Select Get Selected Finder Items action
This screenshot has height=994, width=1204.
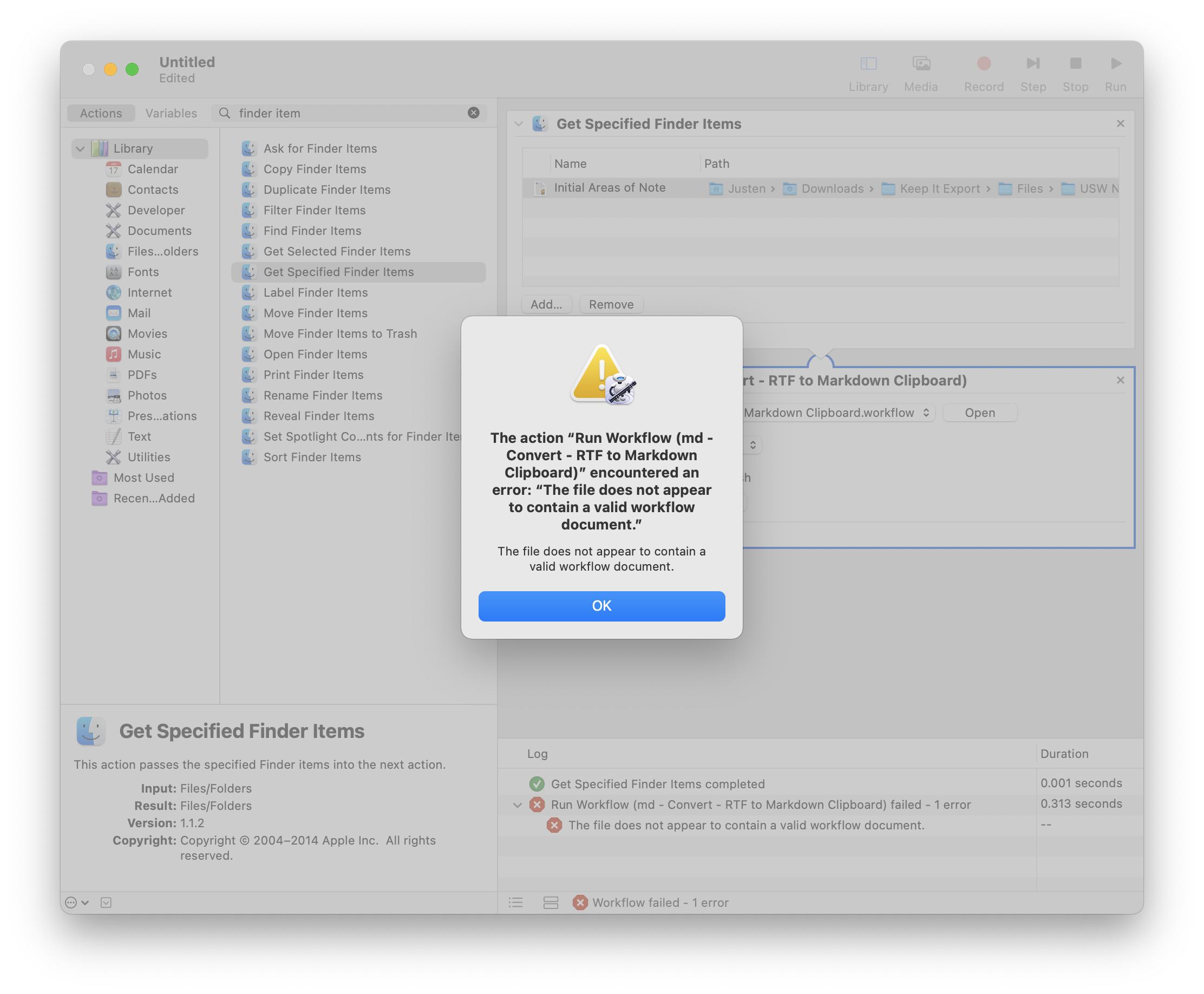click(337, 252)
